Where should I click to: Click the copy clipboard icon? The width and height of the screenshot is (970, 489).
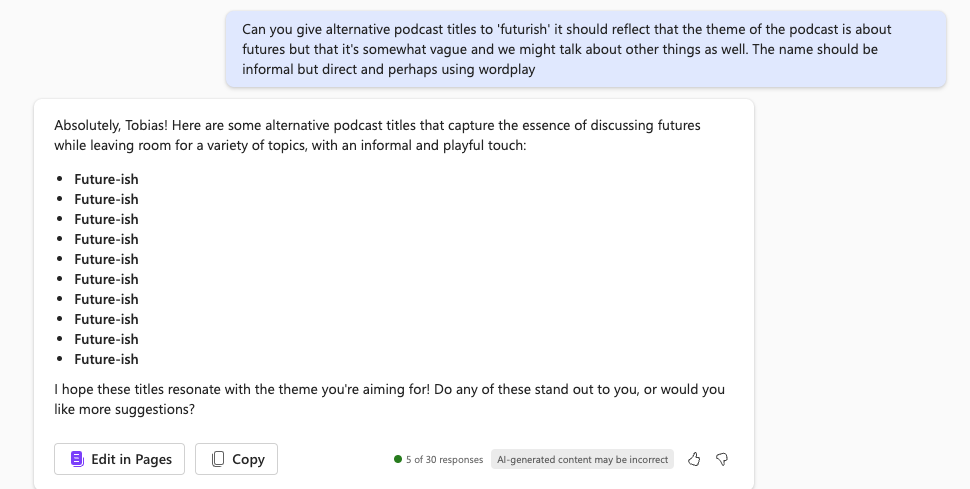[x=217, y=459]
